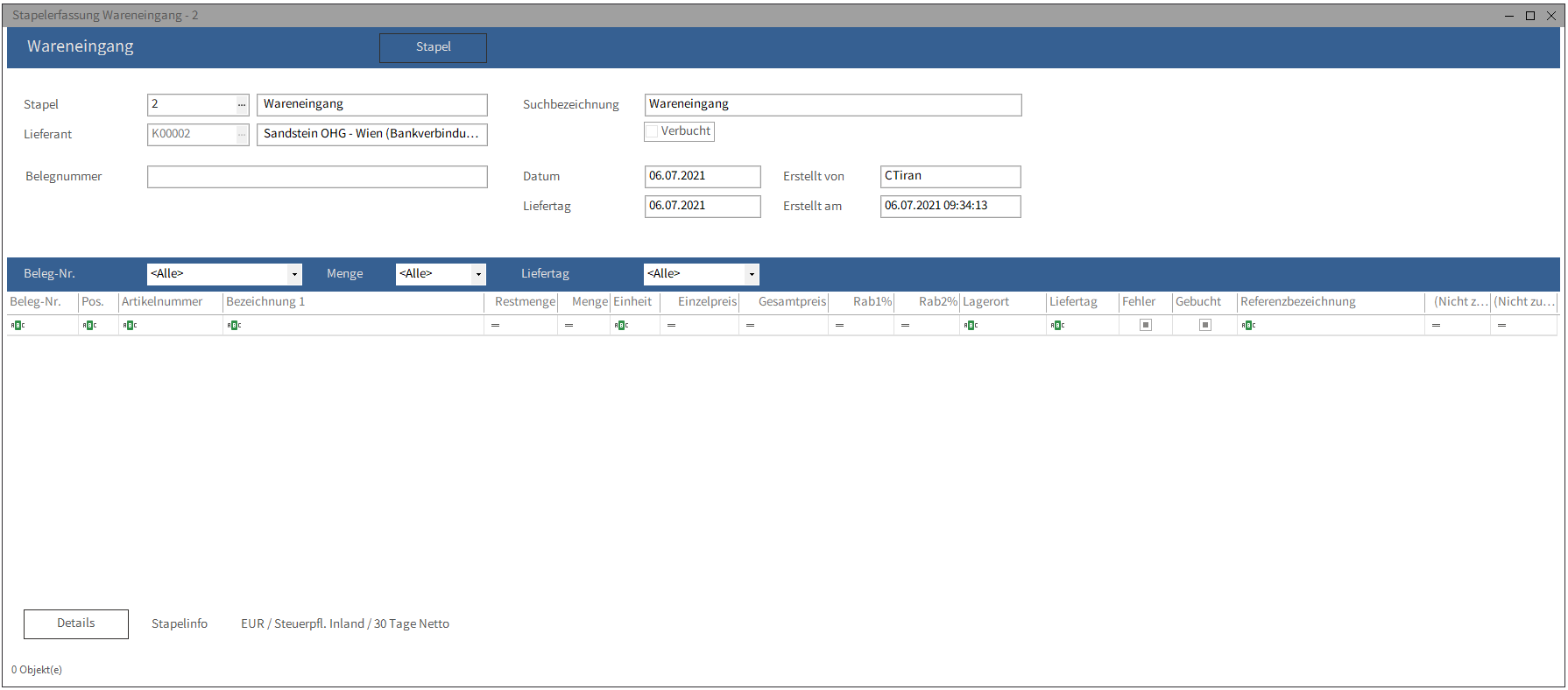This screenshot has height=690, width=1568.
Task: Click the equals filter icon under Rab2%
Action: (x=905, y=325)
